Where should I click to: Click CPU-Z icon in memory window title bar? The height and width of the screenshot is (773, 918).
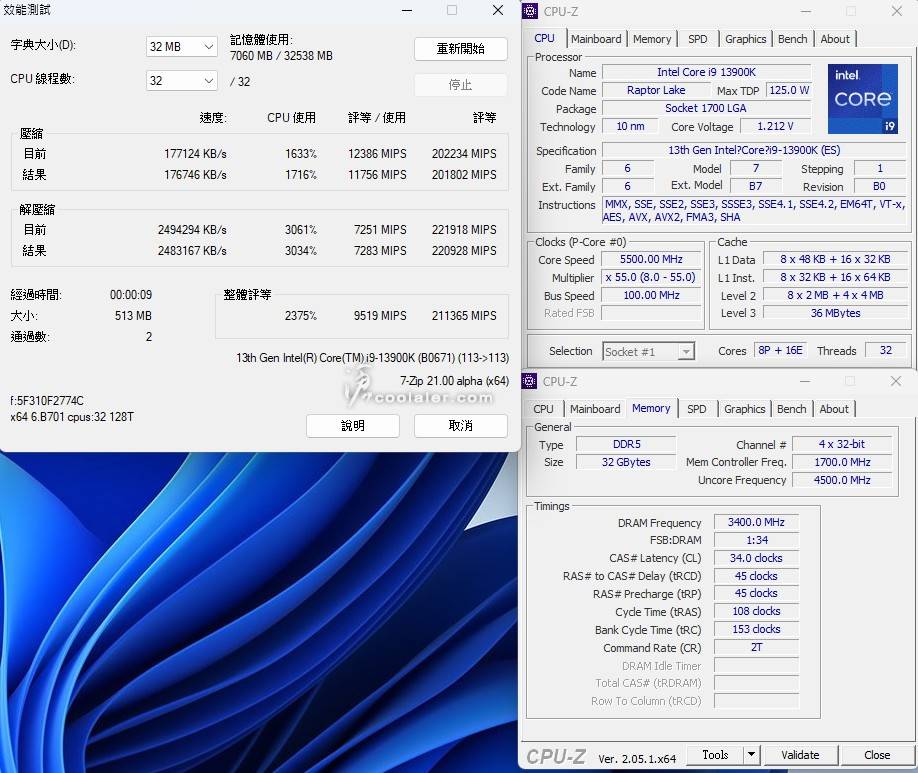pos(530,381)
